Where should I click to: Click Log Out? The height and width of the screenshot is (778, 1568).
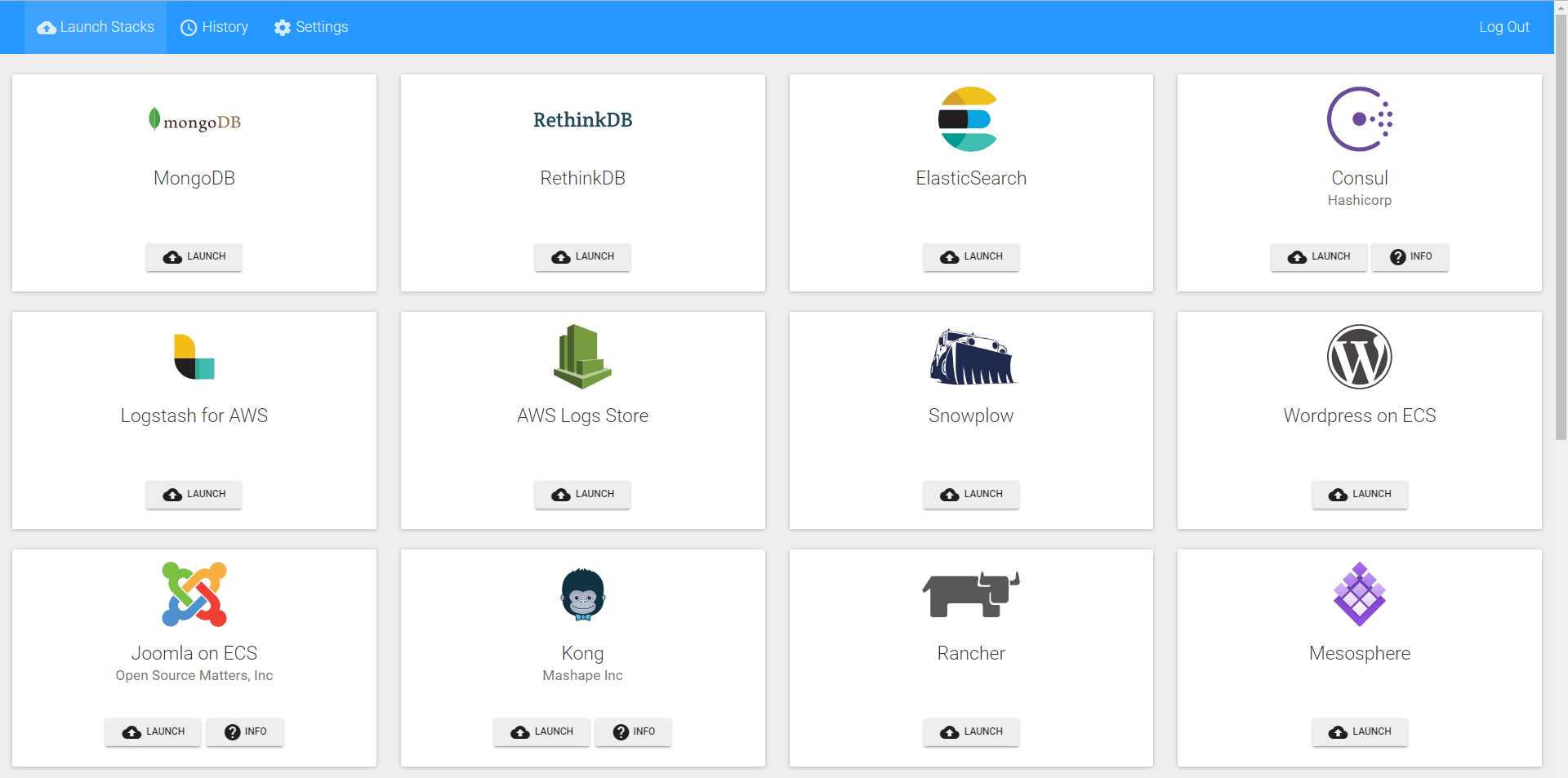click(x=1503, y=27)
